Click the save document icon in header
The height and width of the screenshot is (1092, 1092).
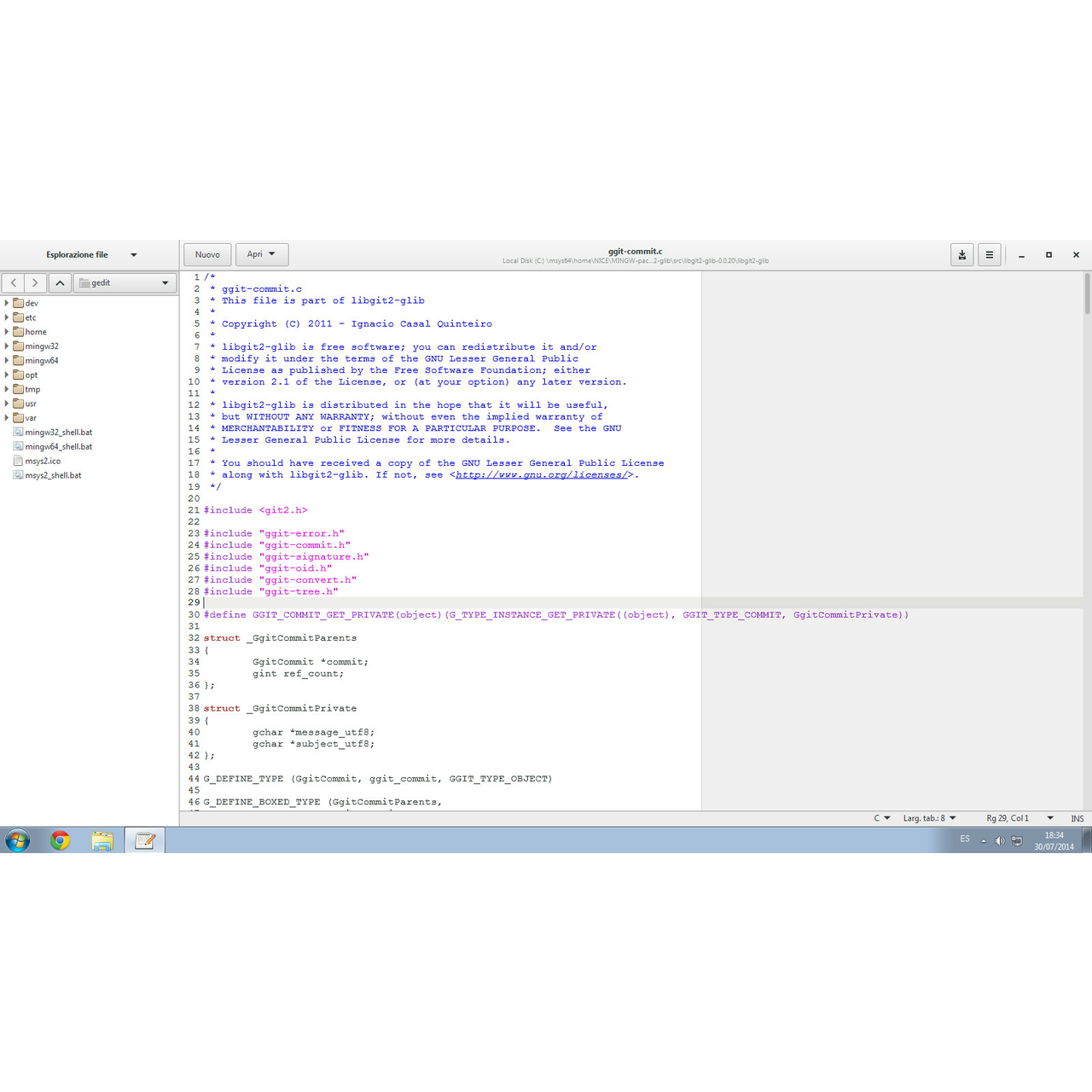pyautogui.click(x=961, y=254)
